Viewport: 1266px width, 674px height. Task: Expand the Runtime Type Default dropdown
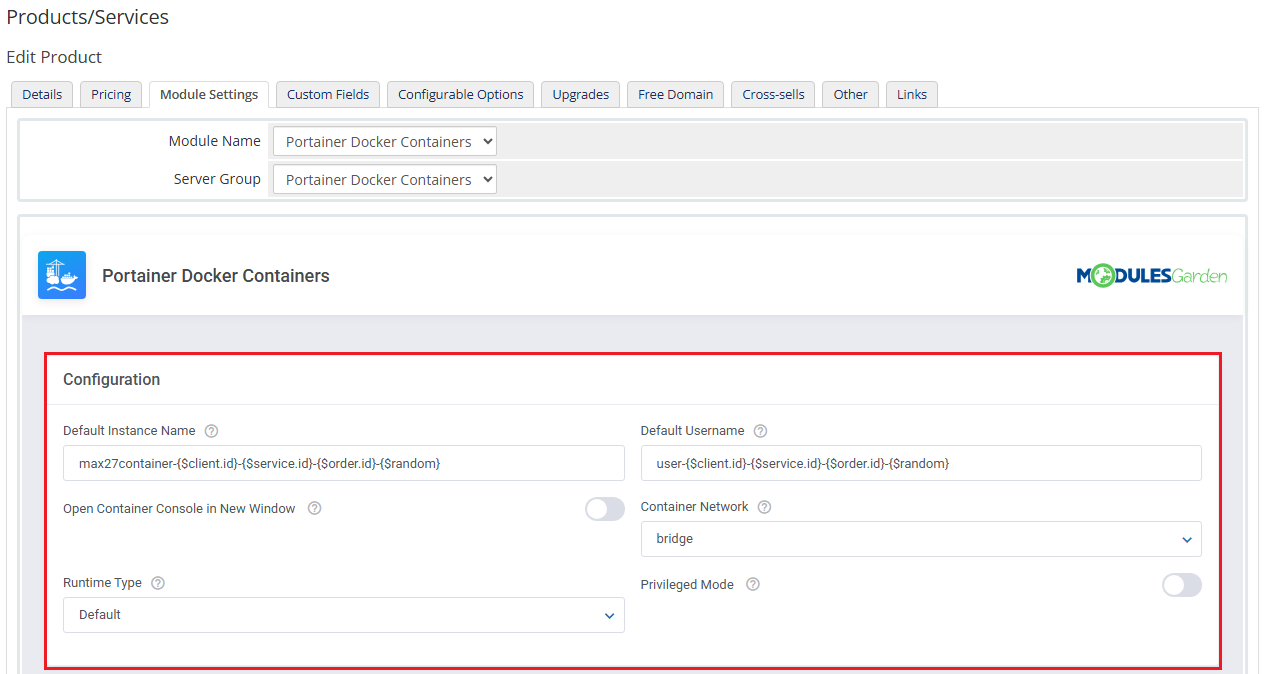[x=344, y=615]
